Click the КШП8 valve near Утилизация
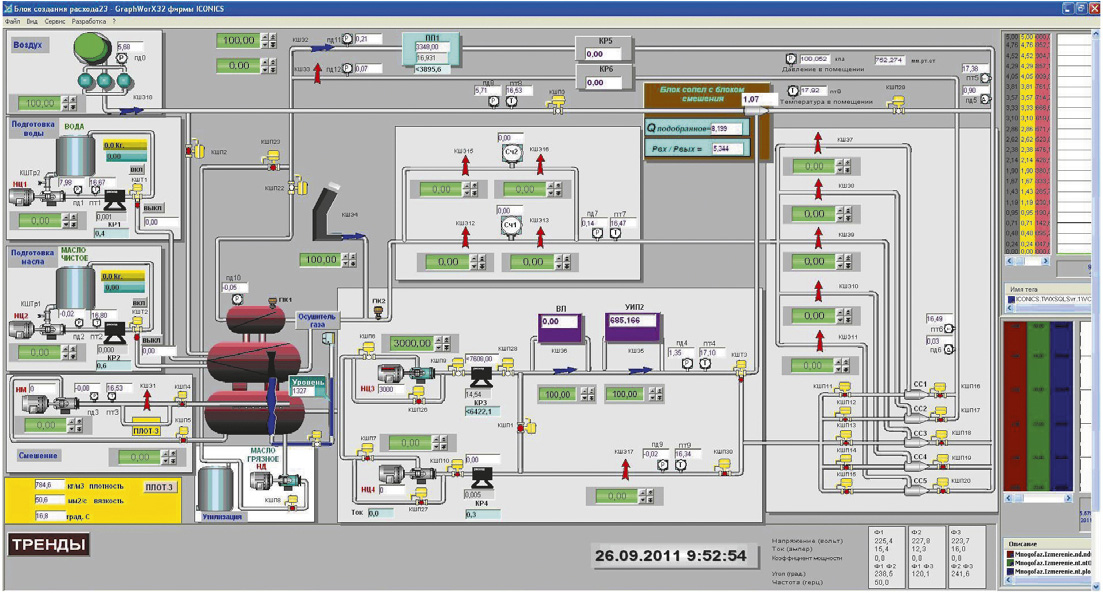This screenshot has width=1103, height=593. 293,503
